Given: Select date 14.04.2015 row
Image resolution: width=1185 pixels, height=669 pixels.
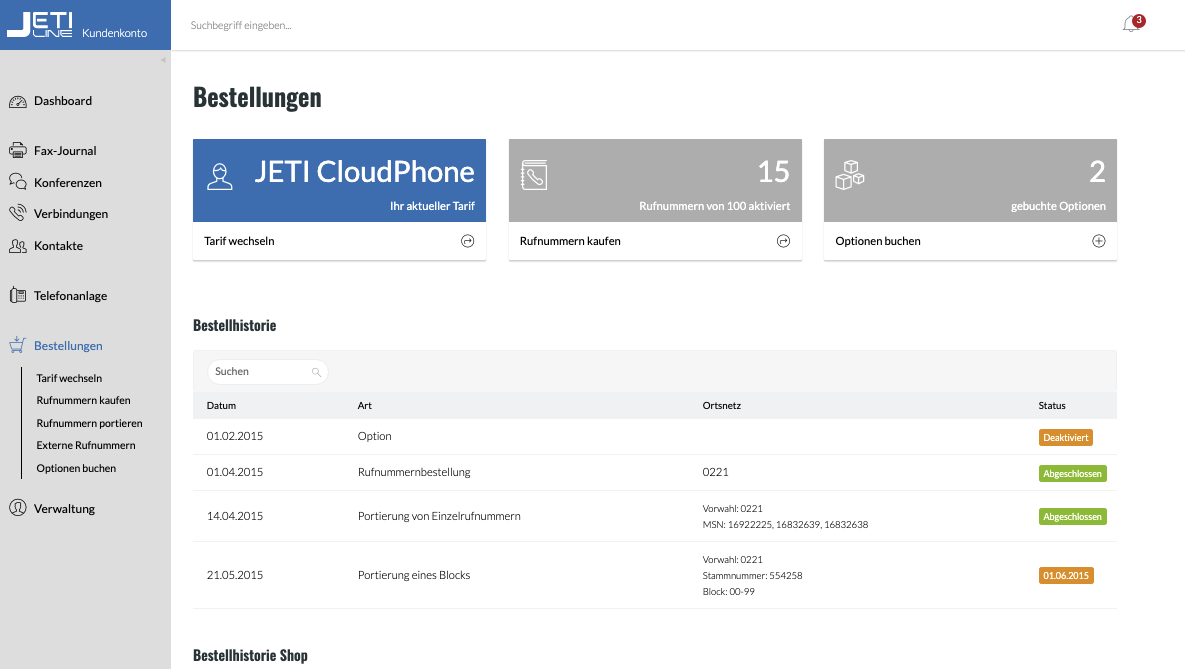Looking at the screenshot, I should pos(235,516).
